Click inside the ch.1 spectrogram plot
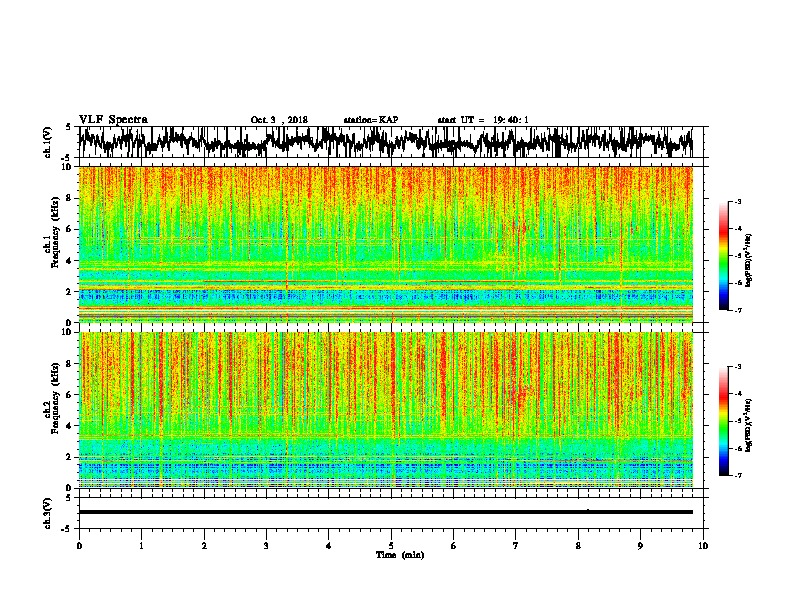Image resolution: width=792 pixels, height=612 pixels. point(385,244)
